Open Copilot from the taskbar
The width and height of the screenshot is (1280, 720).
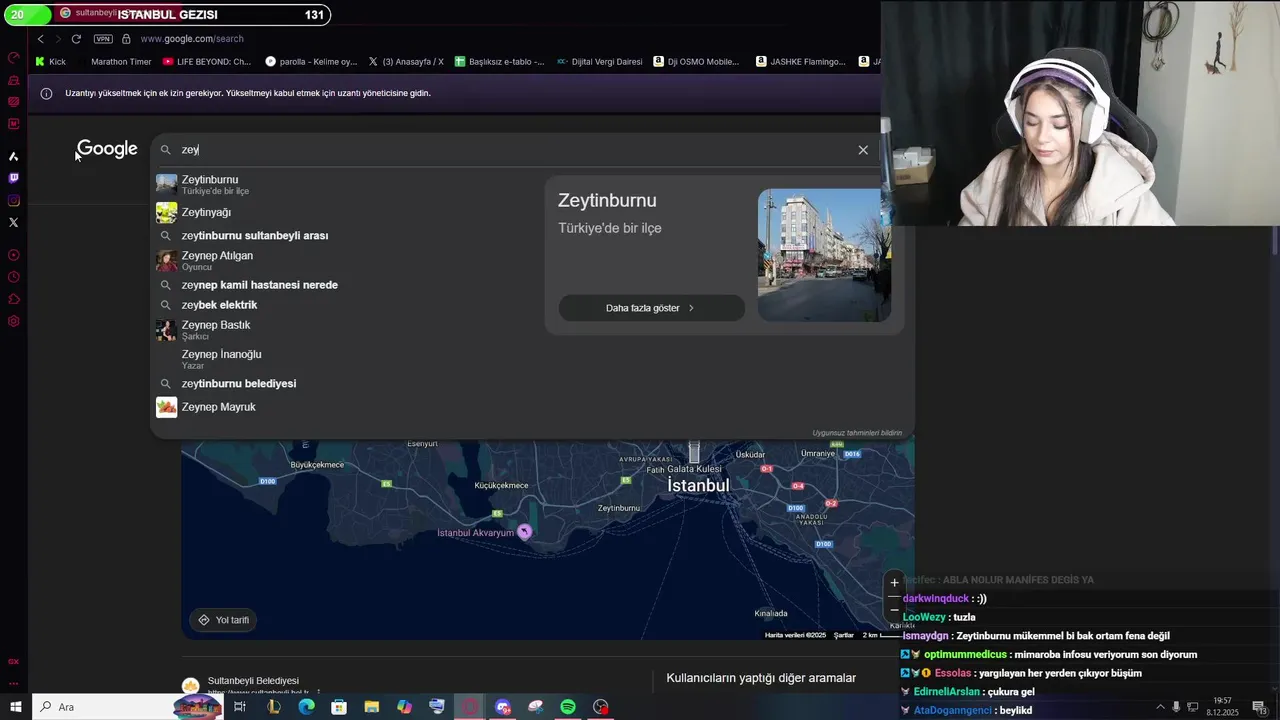404,707
